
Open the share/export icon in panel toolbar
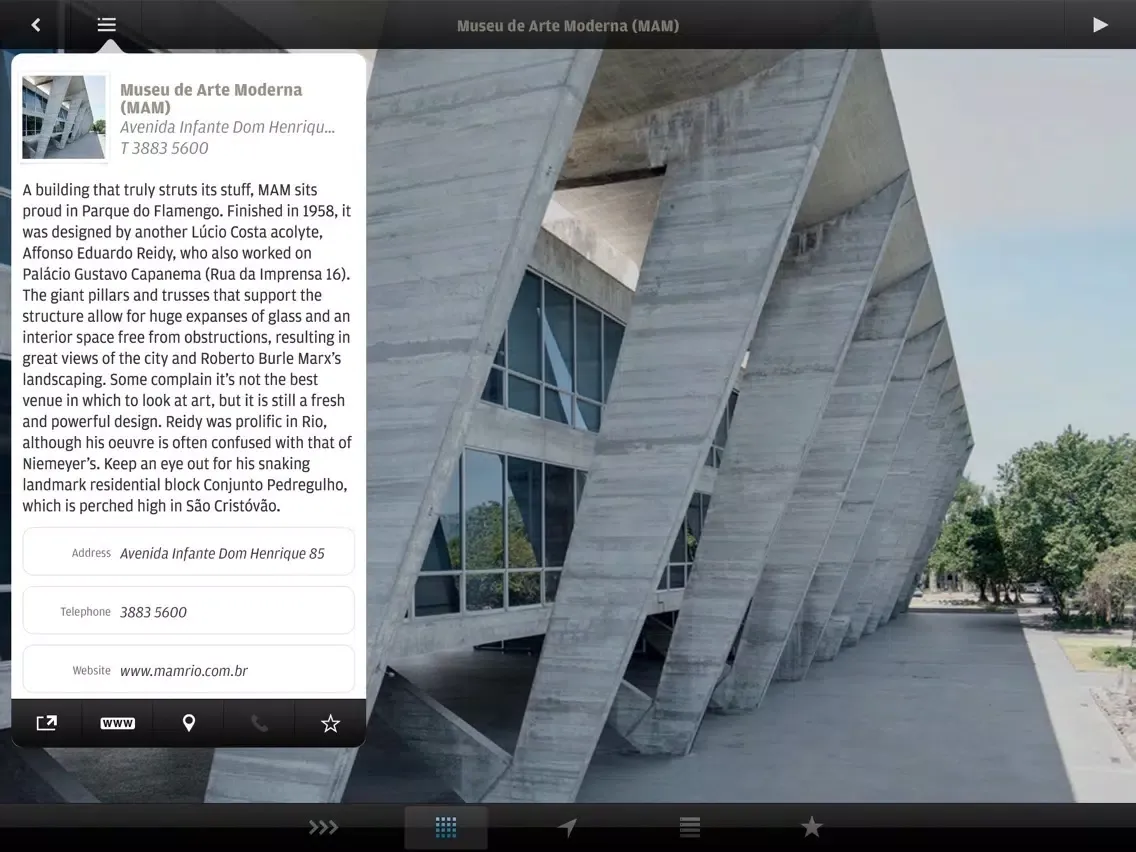pyautogui.click(x=46, y=723)
